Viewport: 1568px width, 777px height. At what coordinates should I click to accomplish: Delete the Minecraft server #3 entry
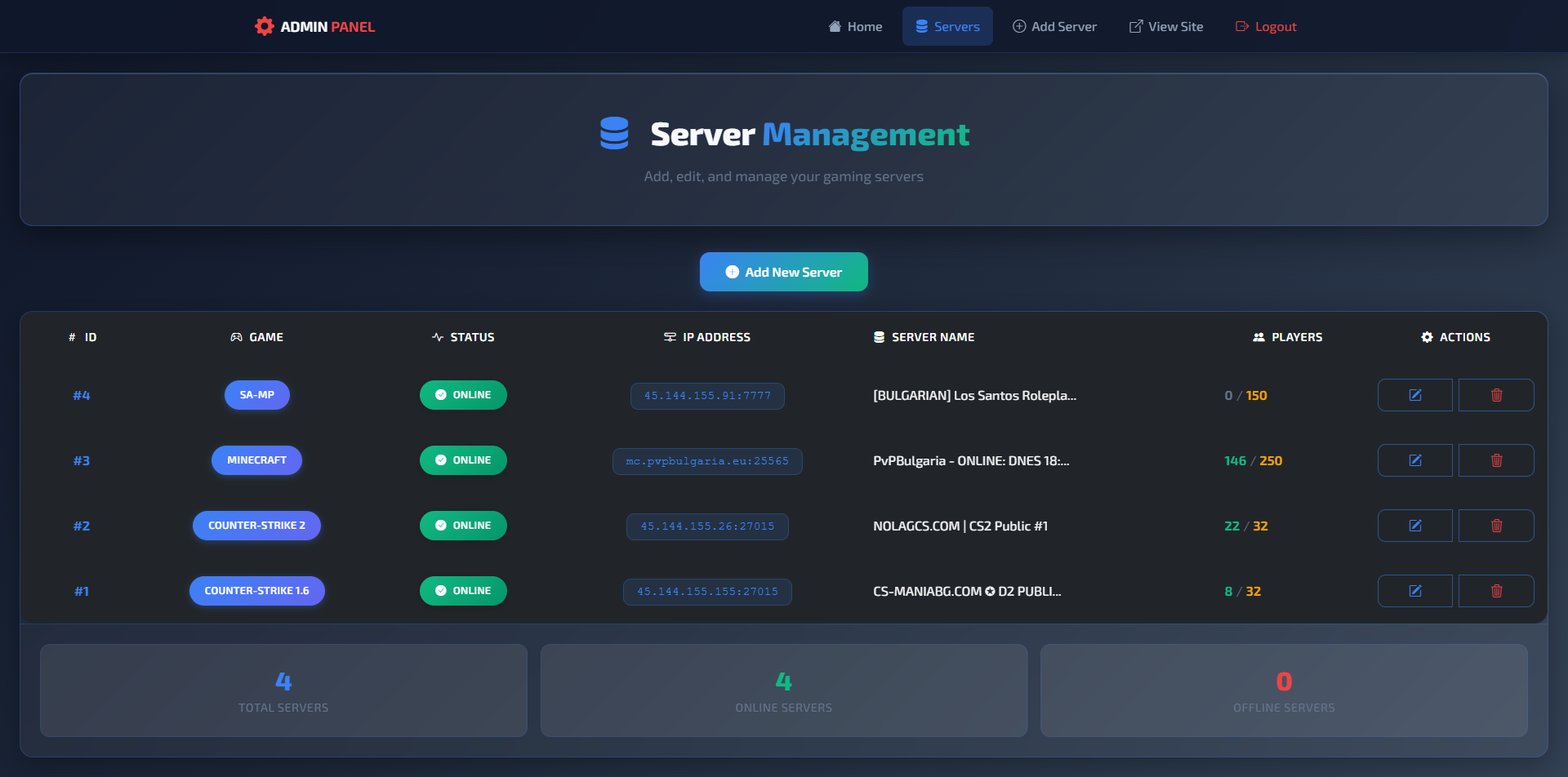[1496, 460]
